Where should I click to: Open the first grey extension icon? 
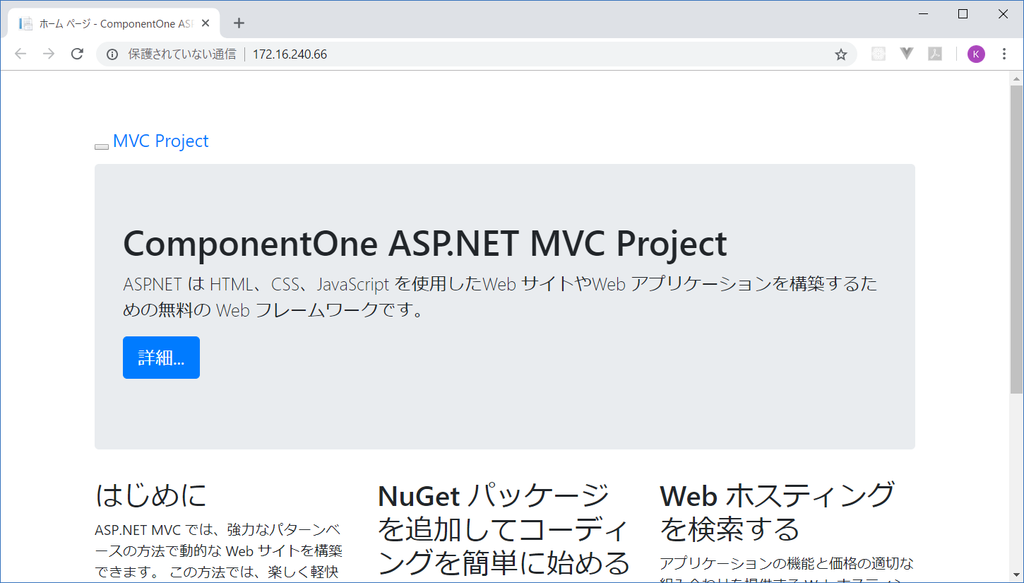click(878, 54)
